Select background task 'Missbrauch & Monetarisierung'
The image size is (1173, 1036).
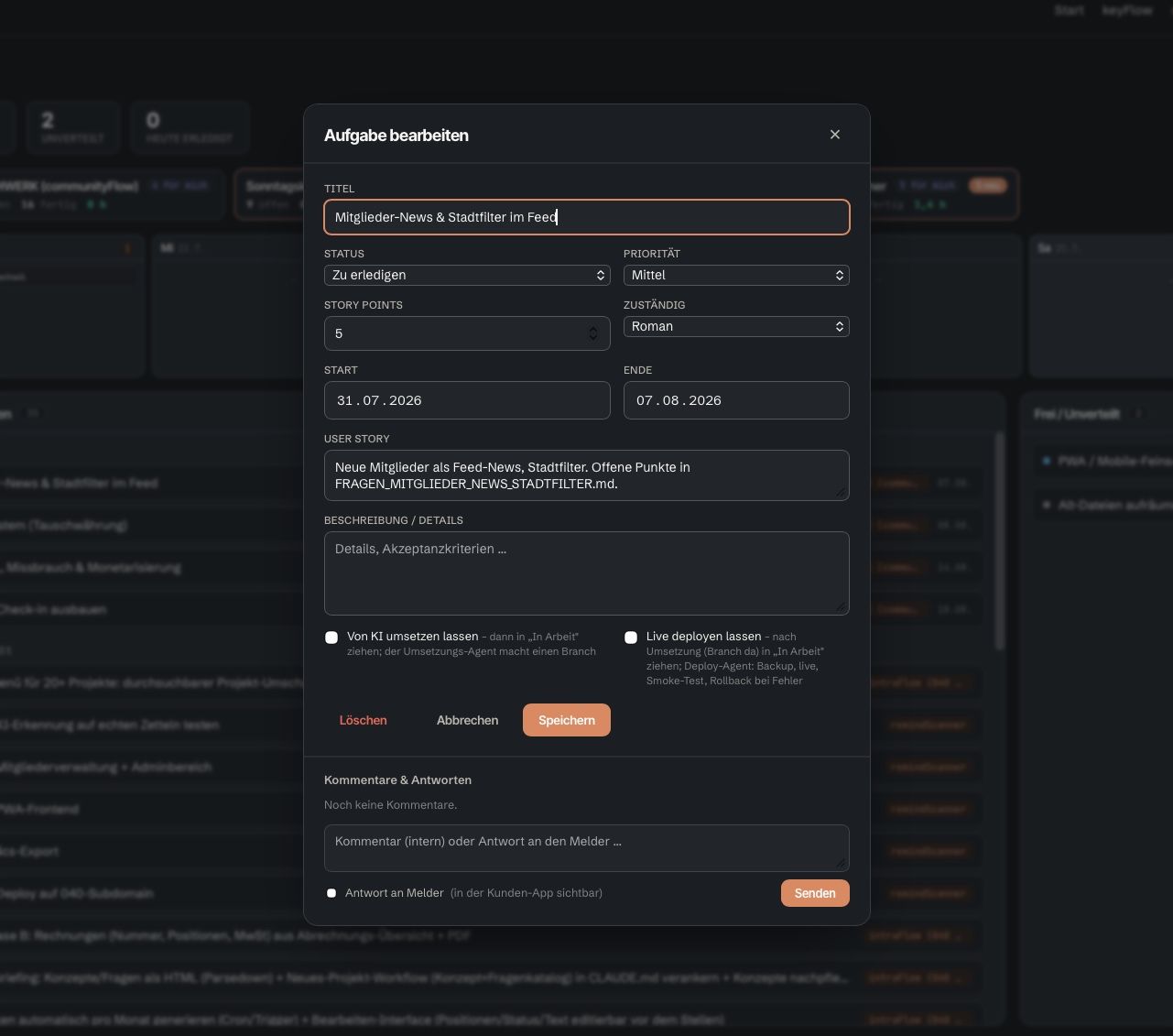93,567
